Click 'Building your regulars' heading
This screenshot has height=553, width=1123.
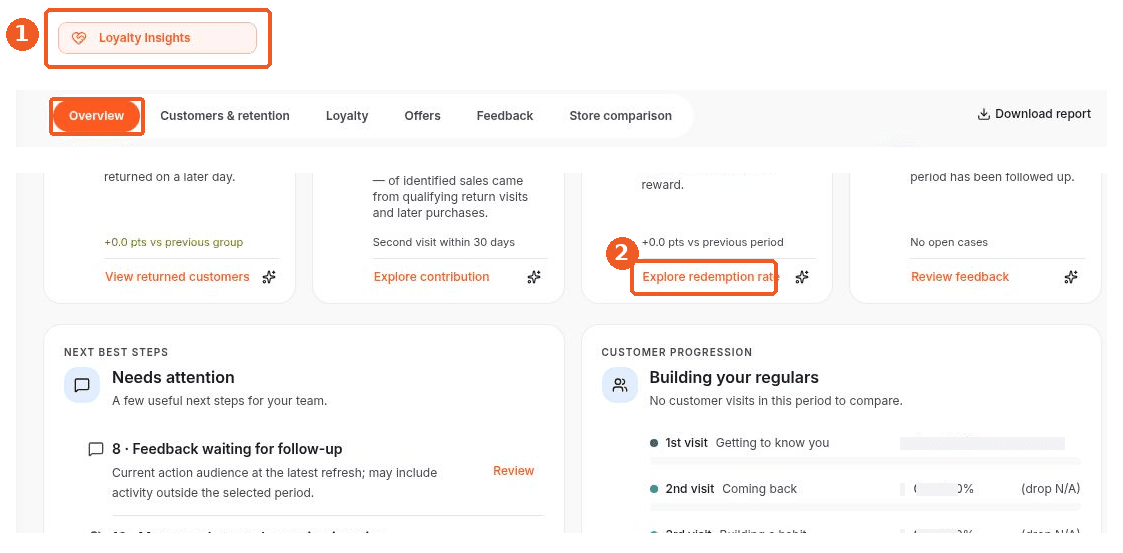coord(734,378)
